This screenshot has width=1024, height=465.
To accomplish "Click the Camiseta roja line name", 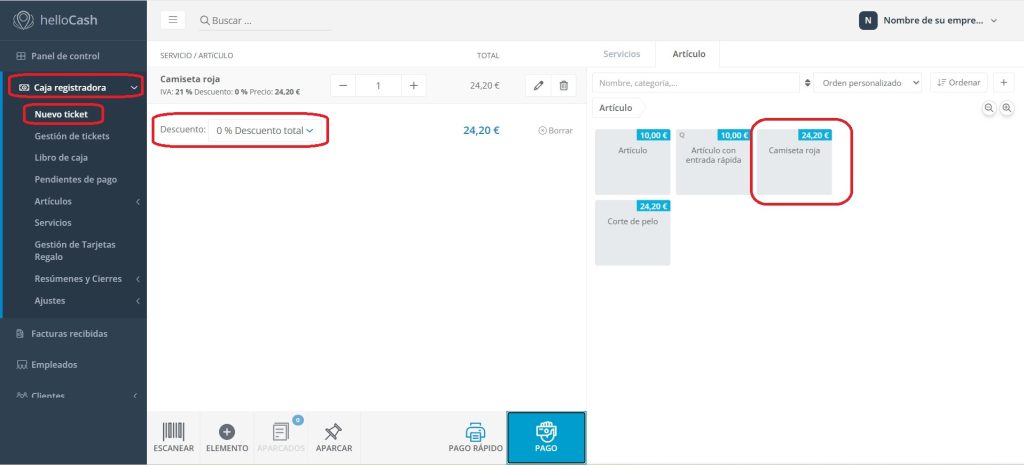I will (190, 79).
